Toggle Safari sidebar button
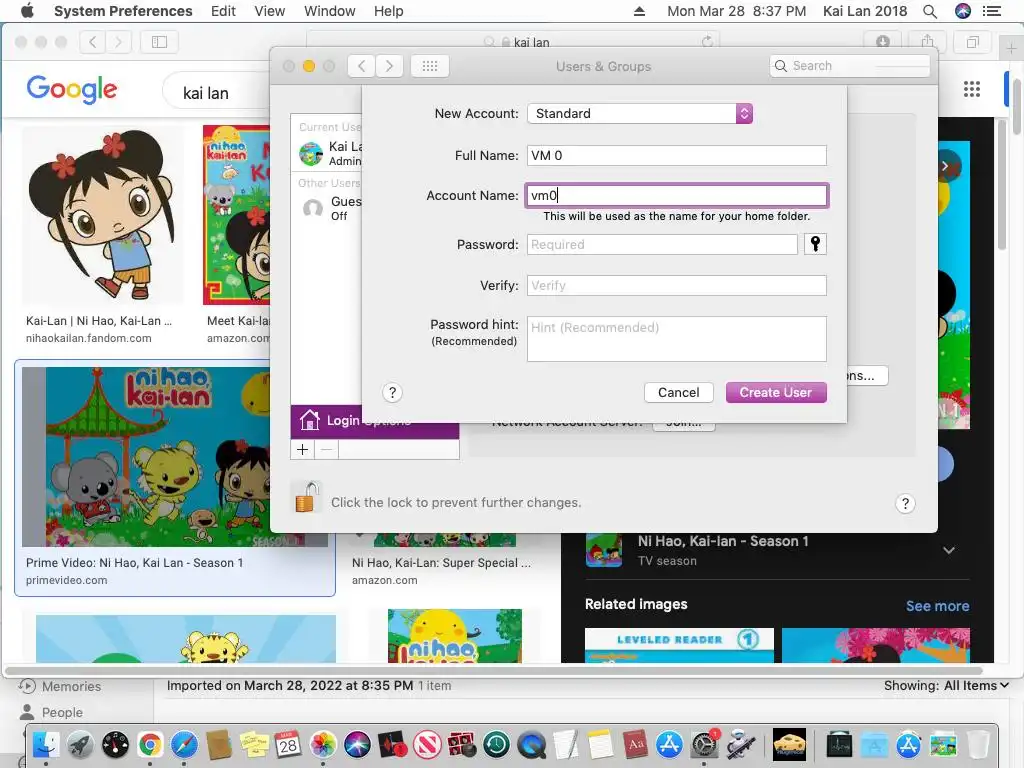Image resolution: width=1024 pixels, height=768 pixels. [159, 42]
